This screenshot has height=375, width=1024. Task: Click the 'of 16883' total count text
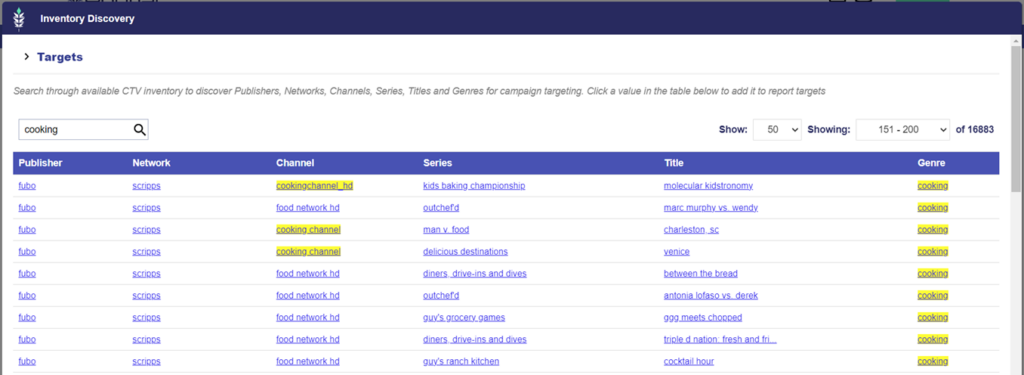tap(975, 129)
